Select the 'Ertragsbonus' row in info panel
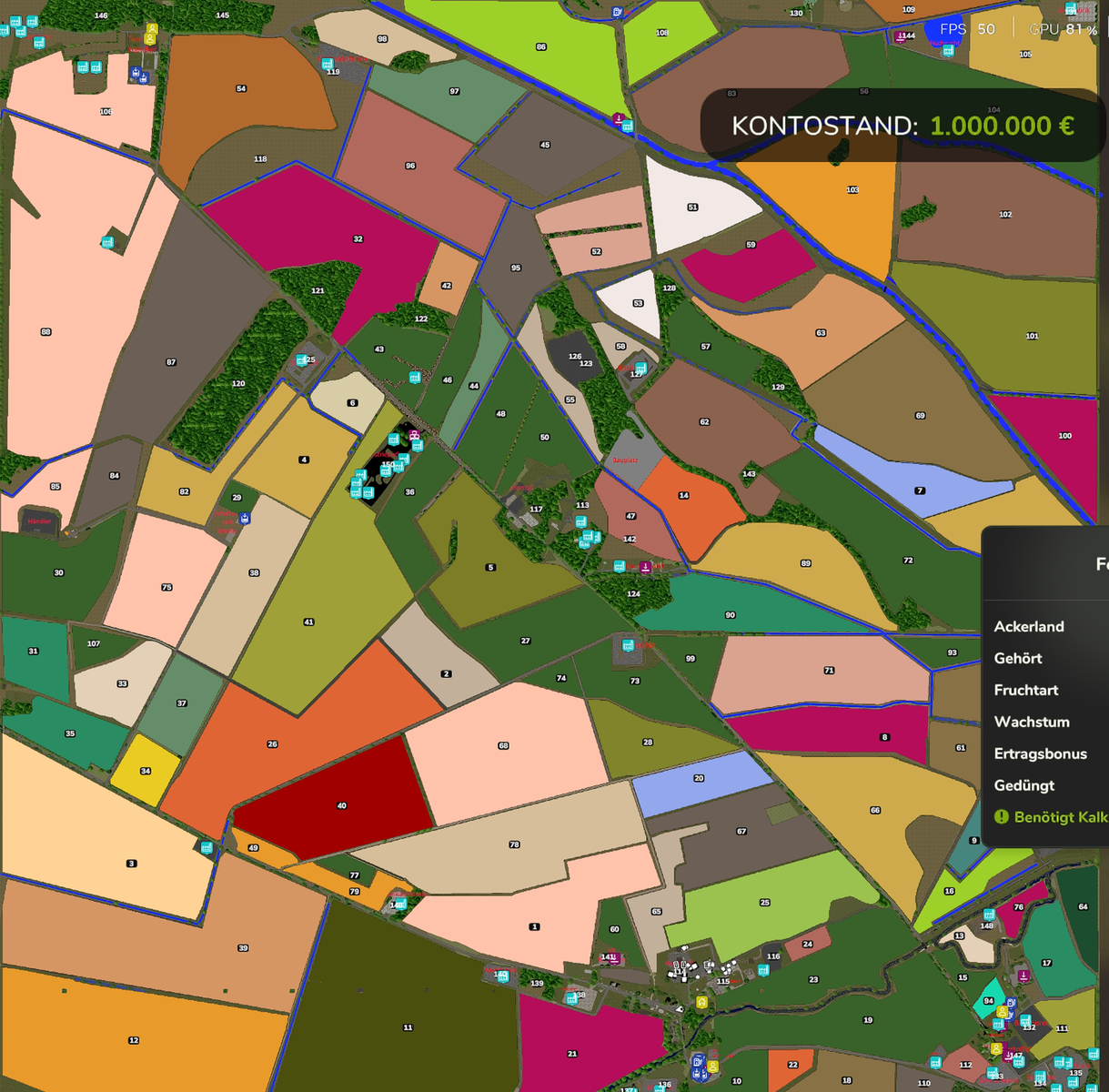1109x1092 pixels. coord(1040,753)
